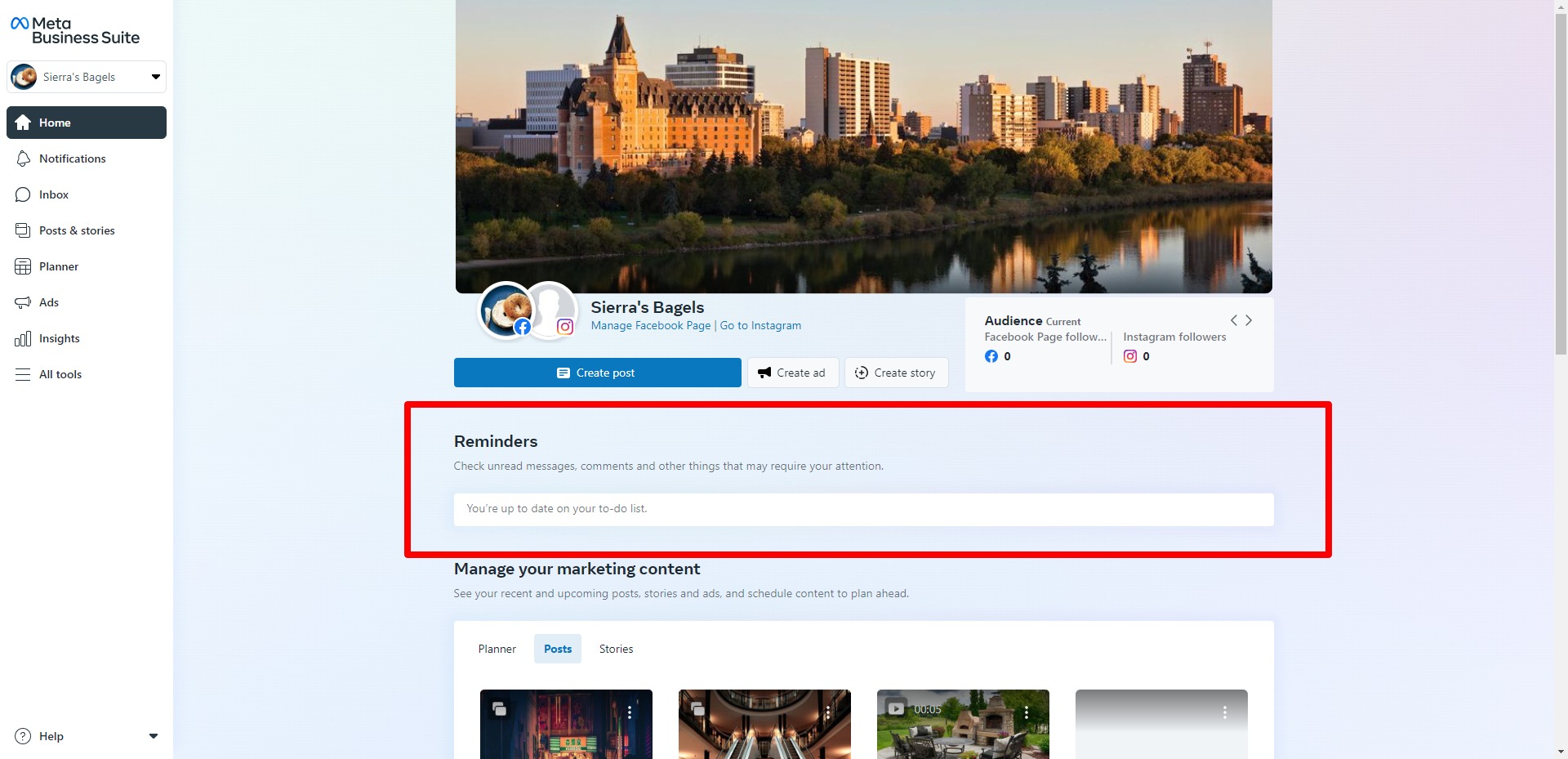This screenshot has width=1568, height=759.
Task: Click the Instagram profile avatar
Action: point(553,310)
